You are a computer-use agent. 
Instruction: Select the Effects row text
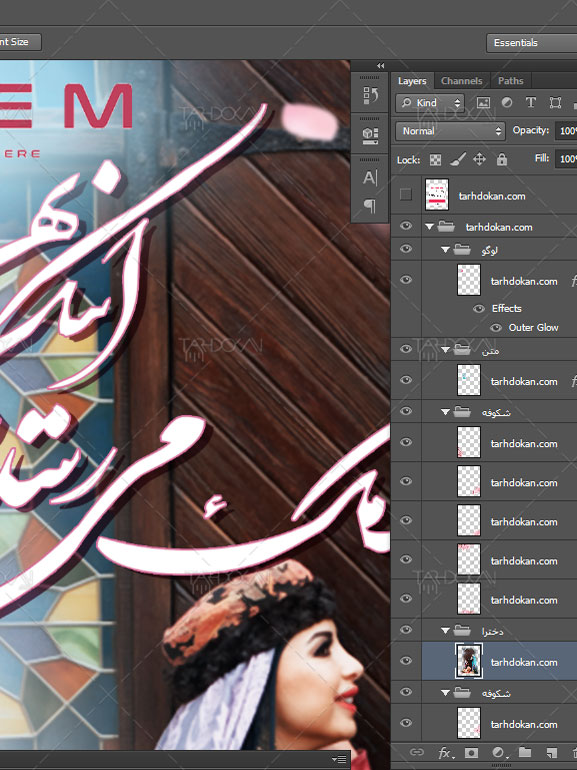(506, 308)
